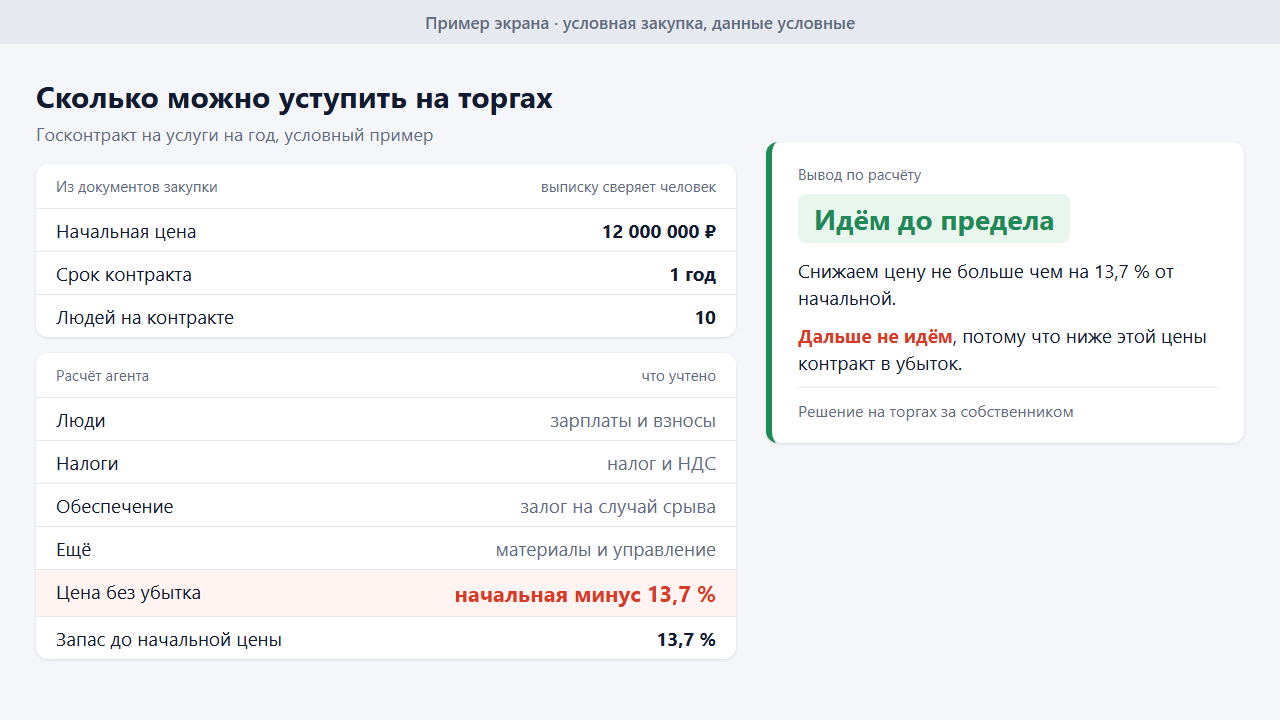Click the "13,7 %" value in the Запас row

click(686, 640)
